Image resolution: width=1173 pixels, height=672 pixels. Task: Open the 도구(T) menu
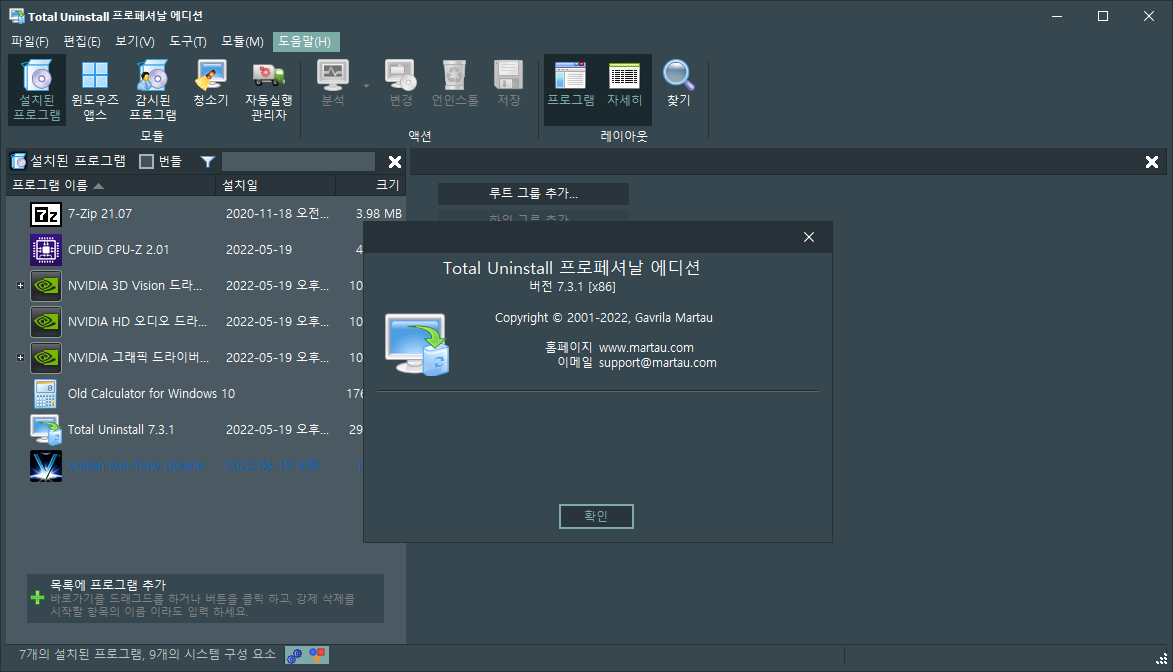188,42
